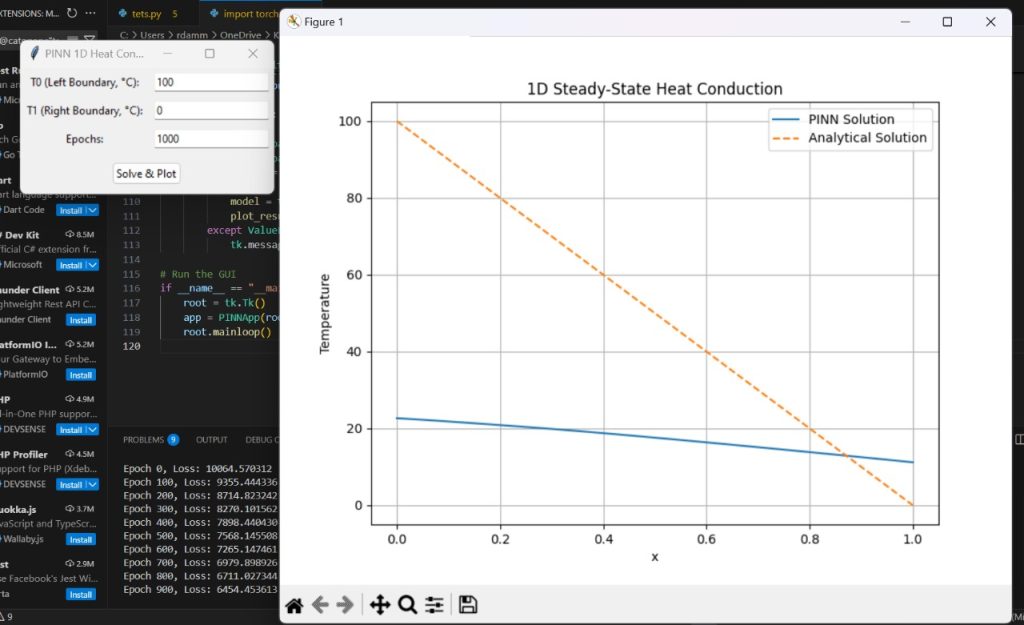This screenshot has height=625, width=1024.
Task: Activate the Pan tool in Figure toolbar
Action: (x=380, y=605)
